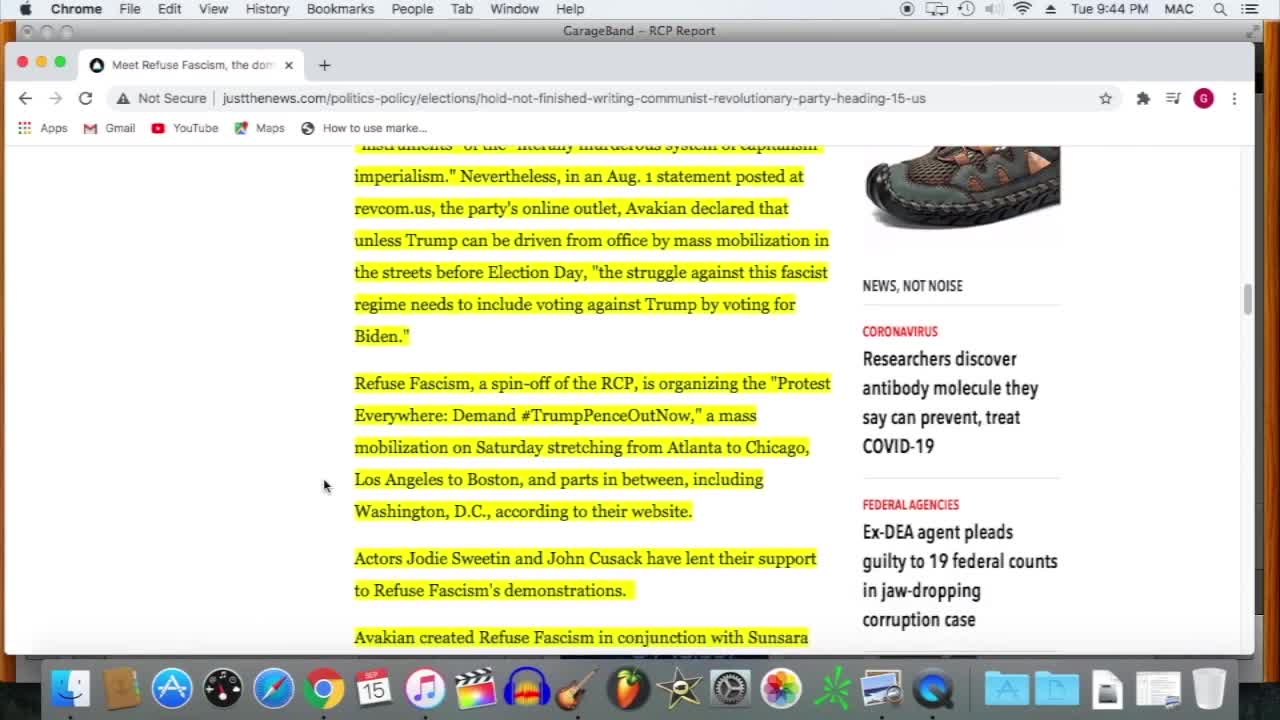Bookmark this page with the star icon
Viewport: 1280px width, 720px height.
pos(1105,98)
